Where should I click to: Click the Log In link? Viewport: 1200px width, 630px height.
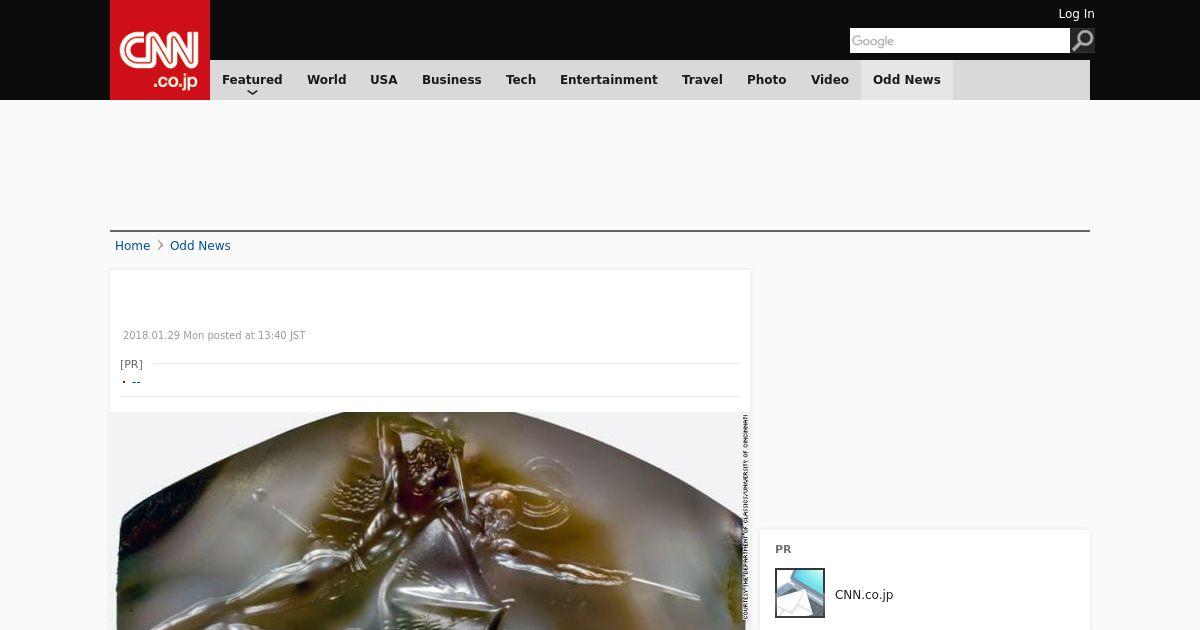[1076, 14]
